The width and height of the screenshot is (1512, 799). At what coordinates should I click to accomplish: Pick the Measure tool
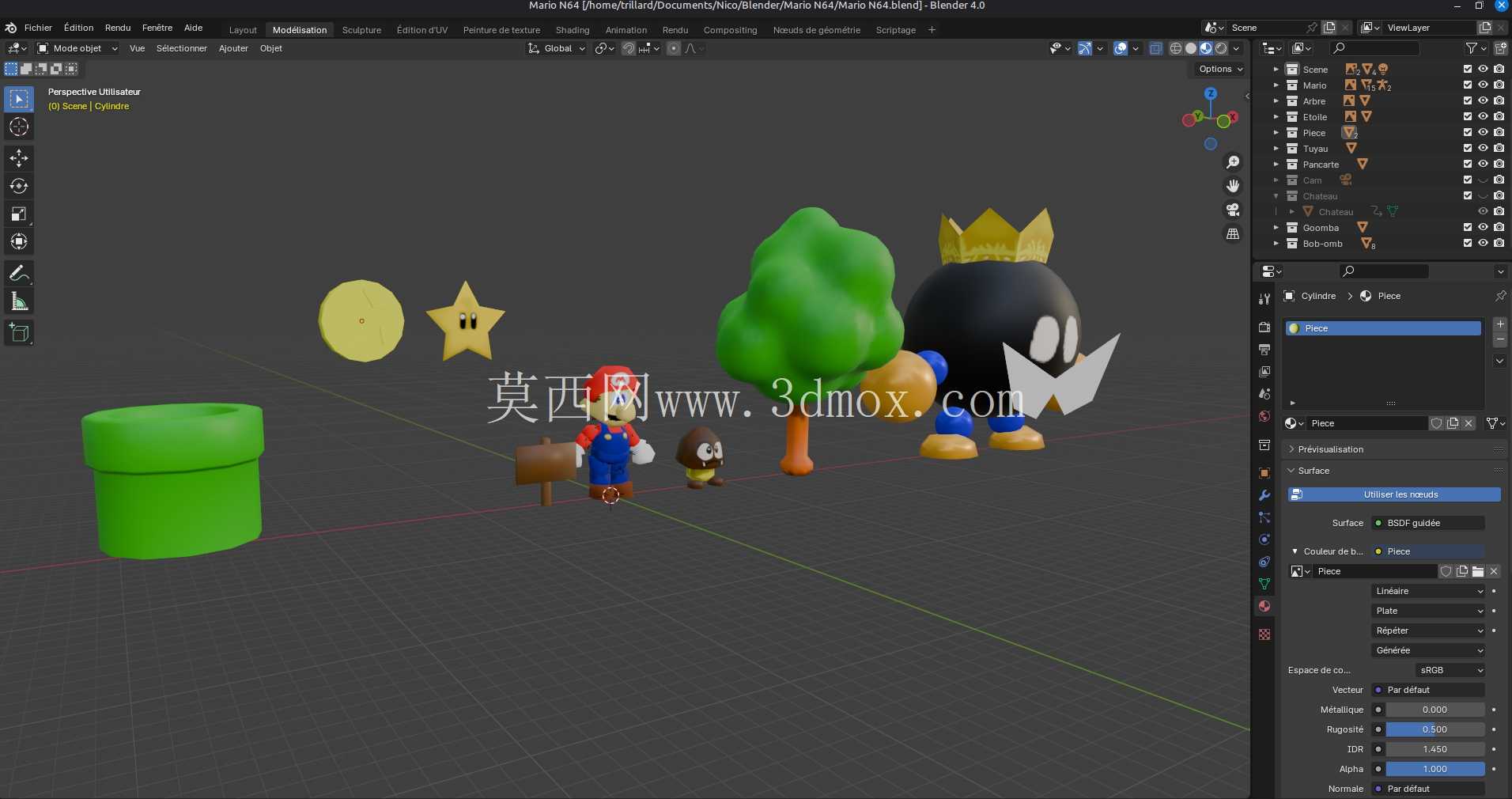19,301
